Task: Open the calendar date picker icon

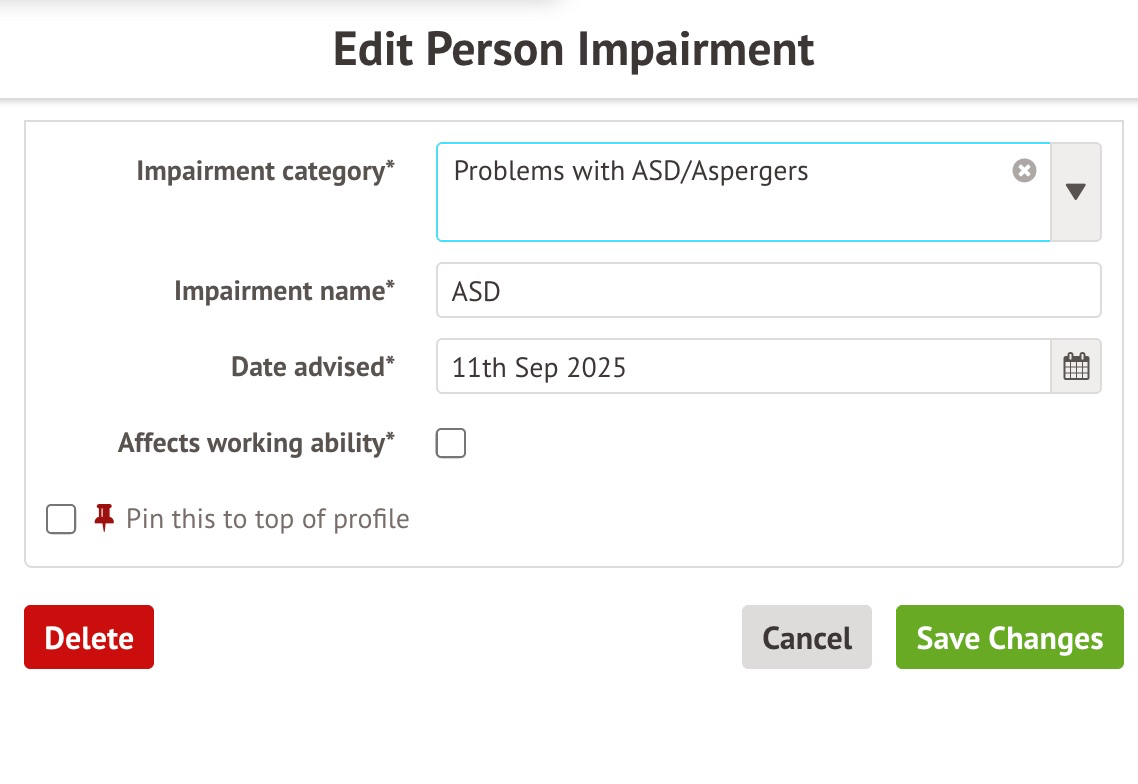Action: click(1076, 367)
